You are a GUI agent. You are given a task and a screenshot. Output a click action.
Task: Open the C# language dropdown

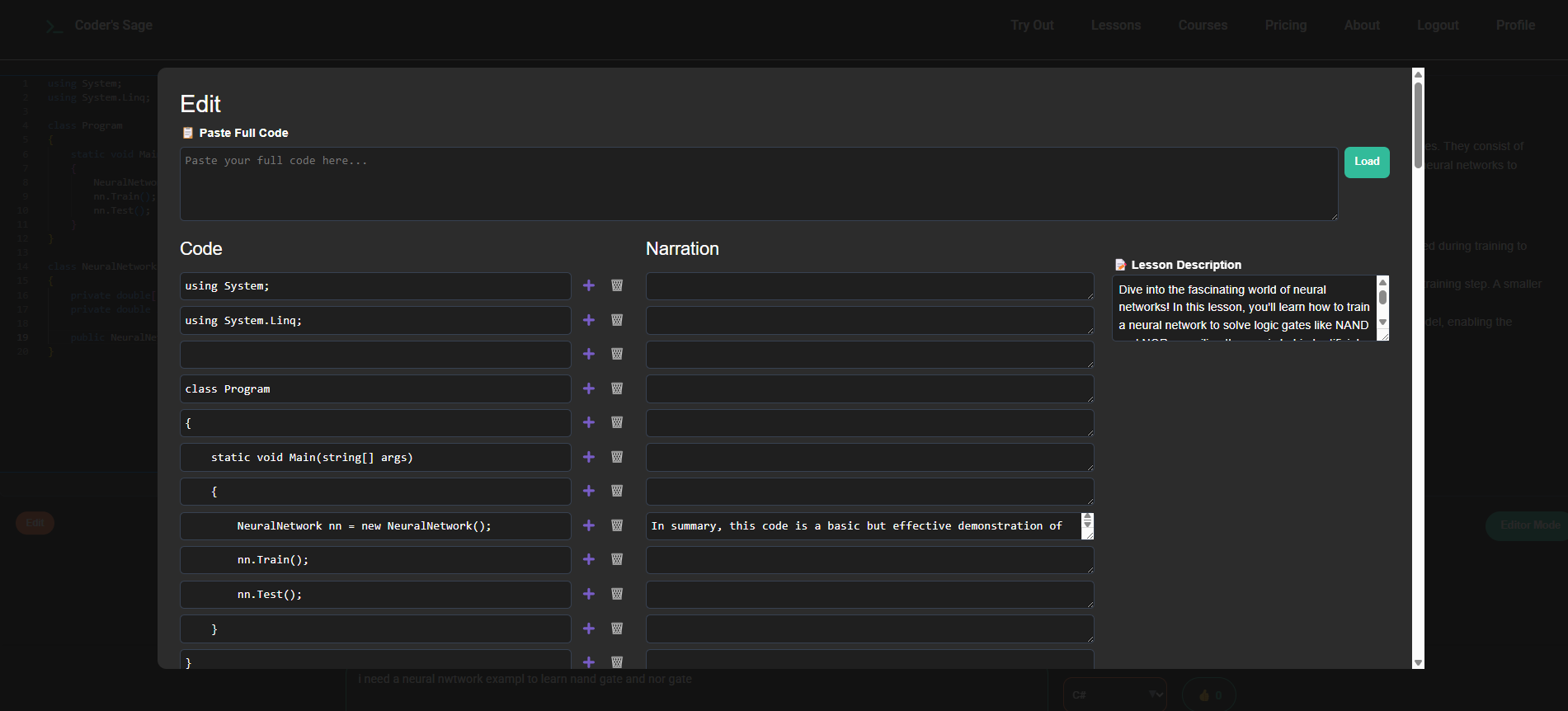tap(1115, 695)
